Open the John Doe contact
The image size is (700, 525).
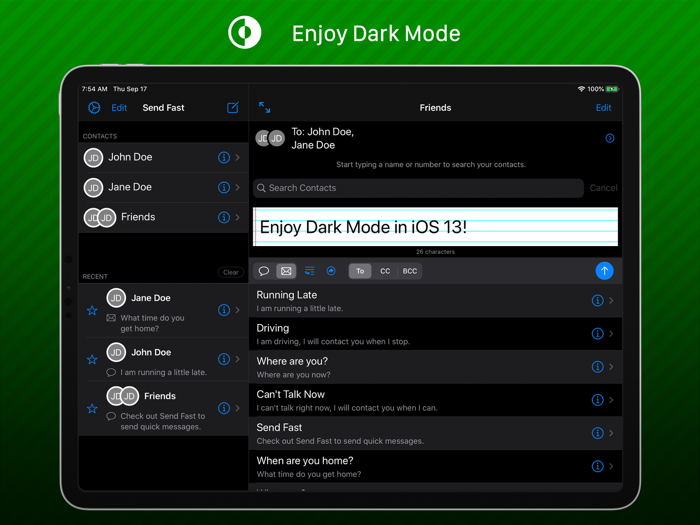point(163,158)
